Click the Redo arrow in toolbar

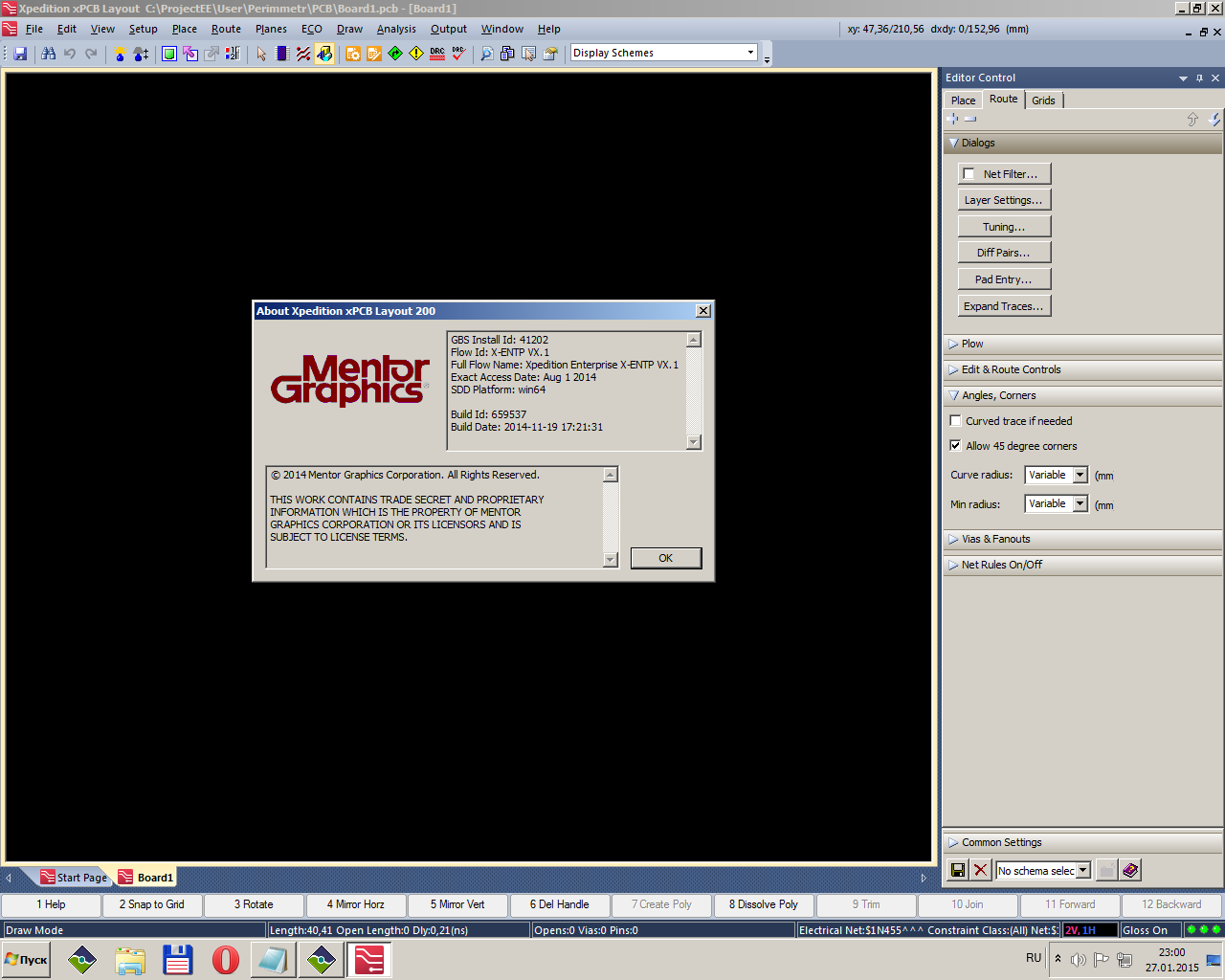coord(91,54)
